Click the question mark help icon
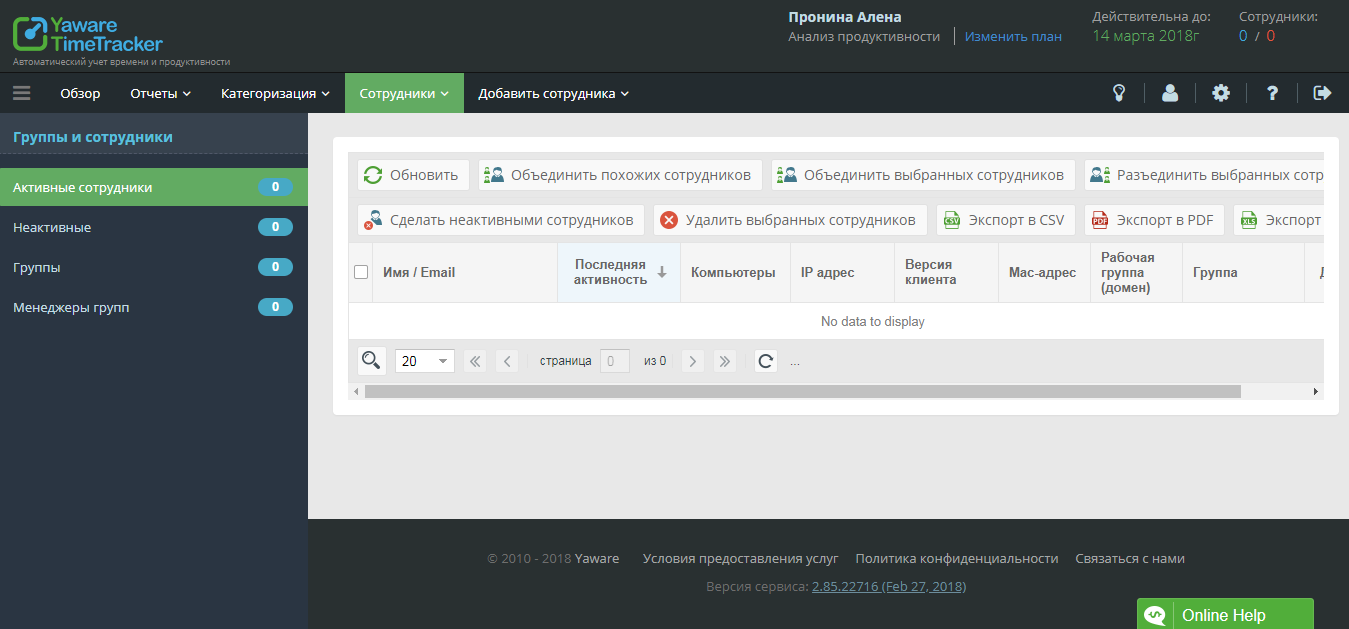The width and height of the screenshot is (1349, 629). pyautogui.click(x=1272, y=93)
